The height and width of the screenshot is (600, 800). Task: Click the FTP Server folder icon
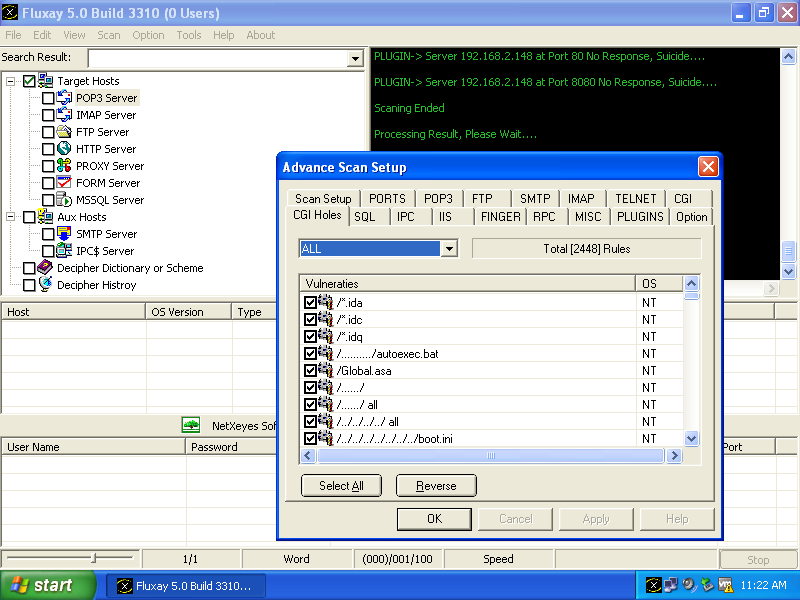[64, 131]
